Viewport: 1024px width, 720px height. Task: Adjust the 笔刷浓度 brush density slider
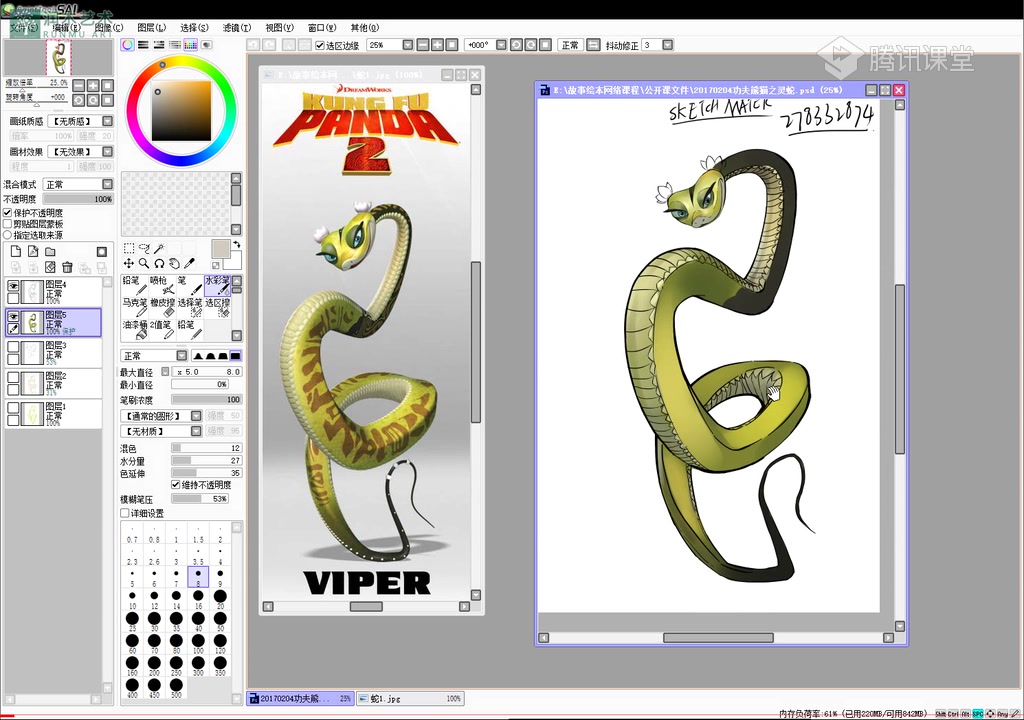coord(206,399)
